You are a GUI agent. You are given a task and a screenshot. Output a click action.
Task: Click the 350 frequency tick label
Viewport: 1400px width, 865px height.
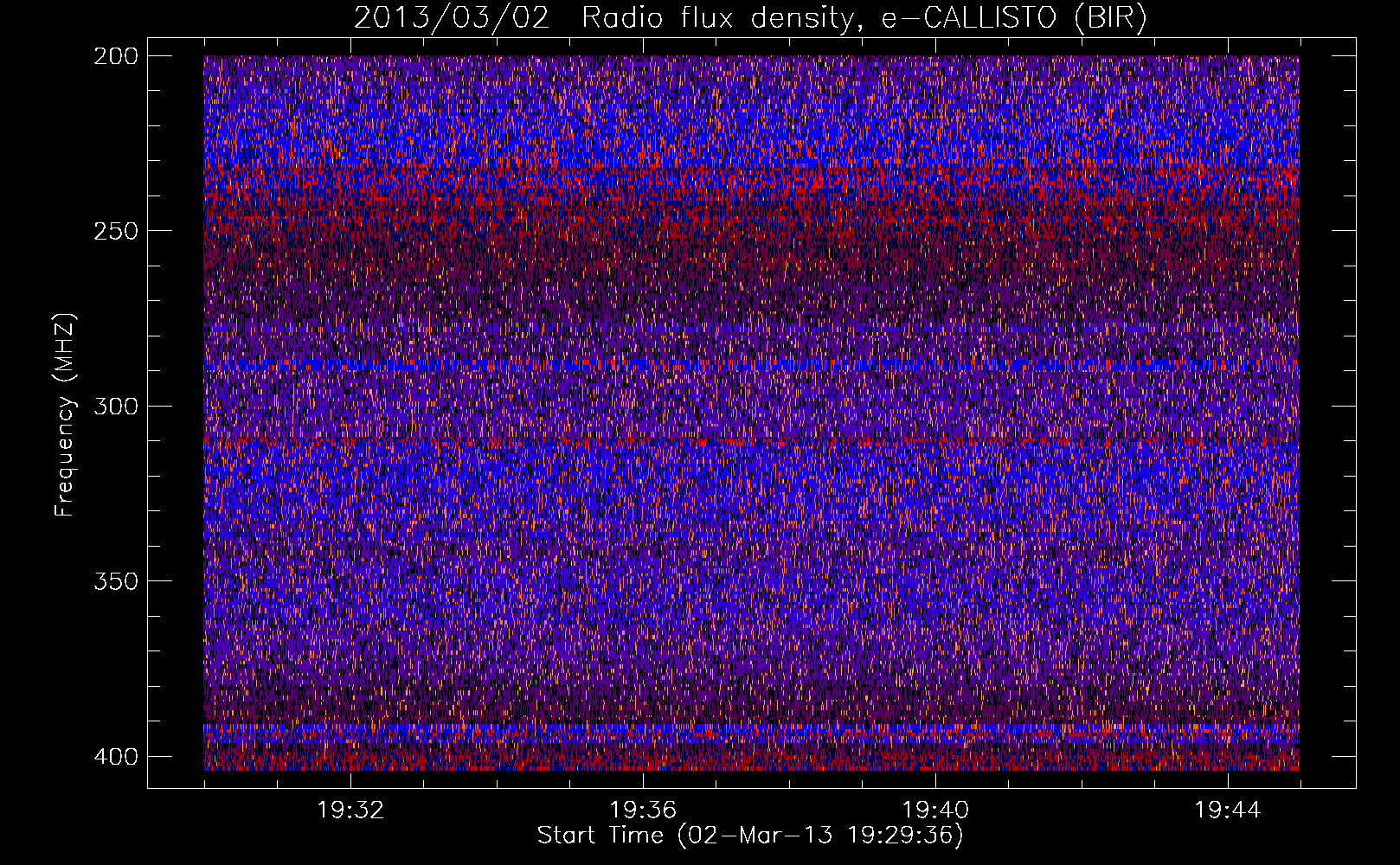115,580
